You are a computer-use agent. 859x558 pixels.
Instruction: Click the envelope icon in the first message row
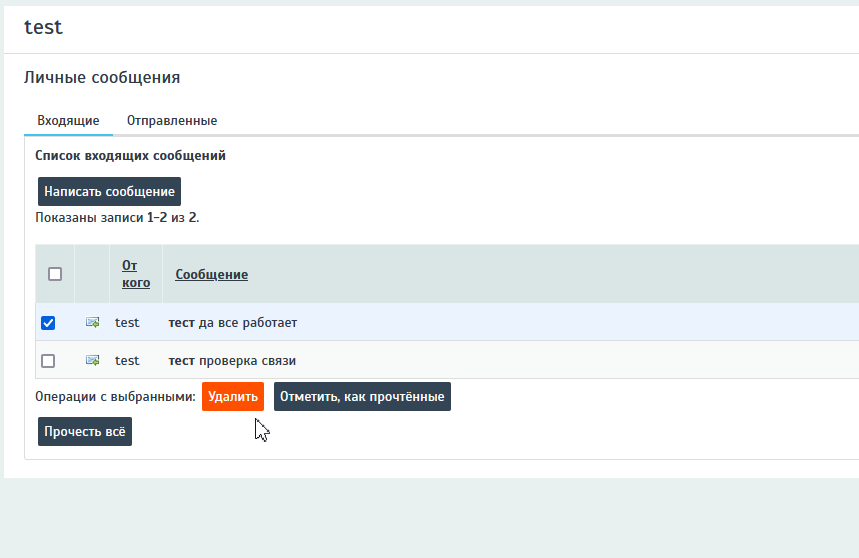(92, 323)
